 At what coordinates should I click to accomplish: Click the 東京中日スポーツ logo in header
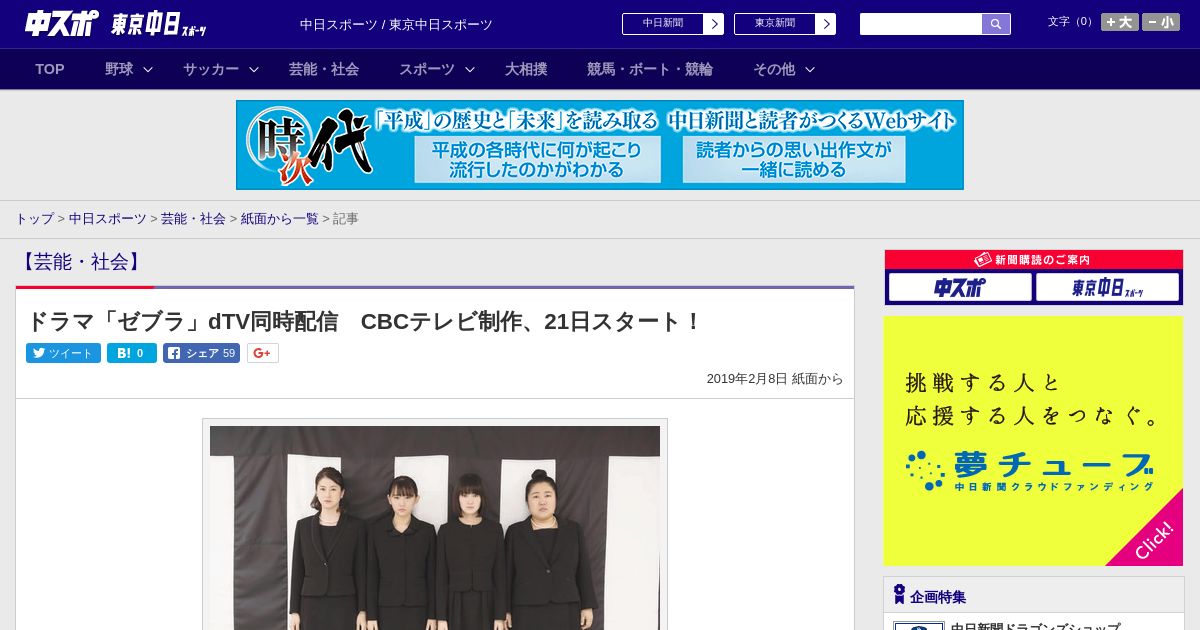click(159, 24)
